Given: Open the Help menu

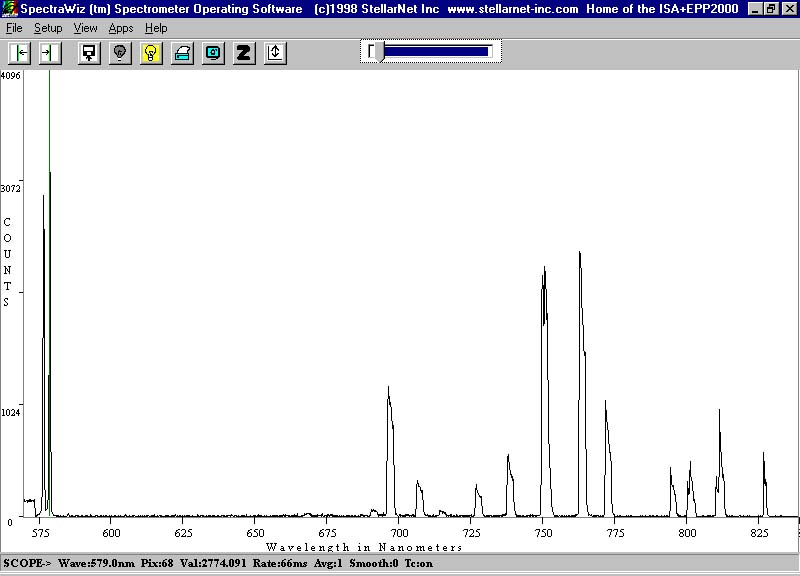Looking at the screenshot, I should click(x=156, y=28).
